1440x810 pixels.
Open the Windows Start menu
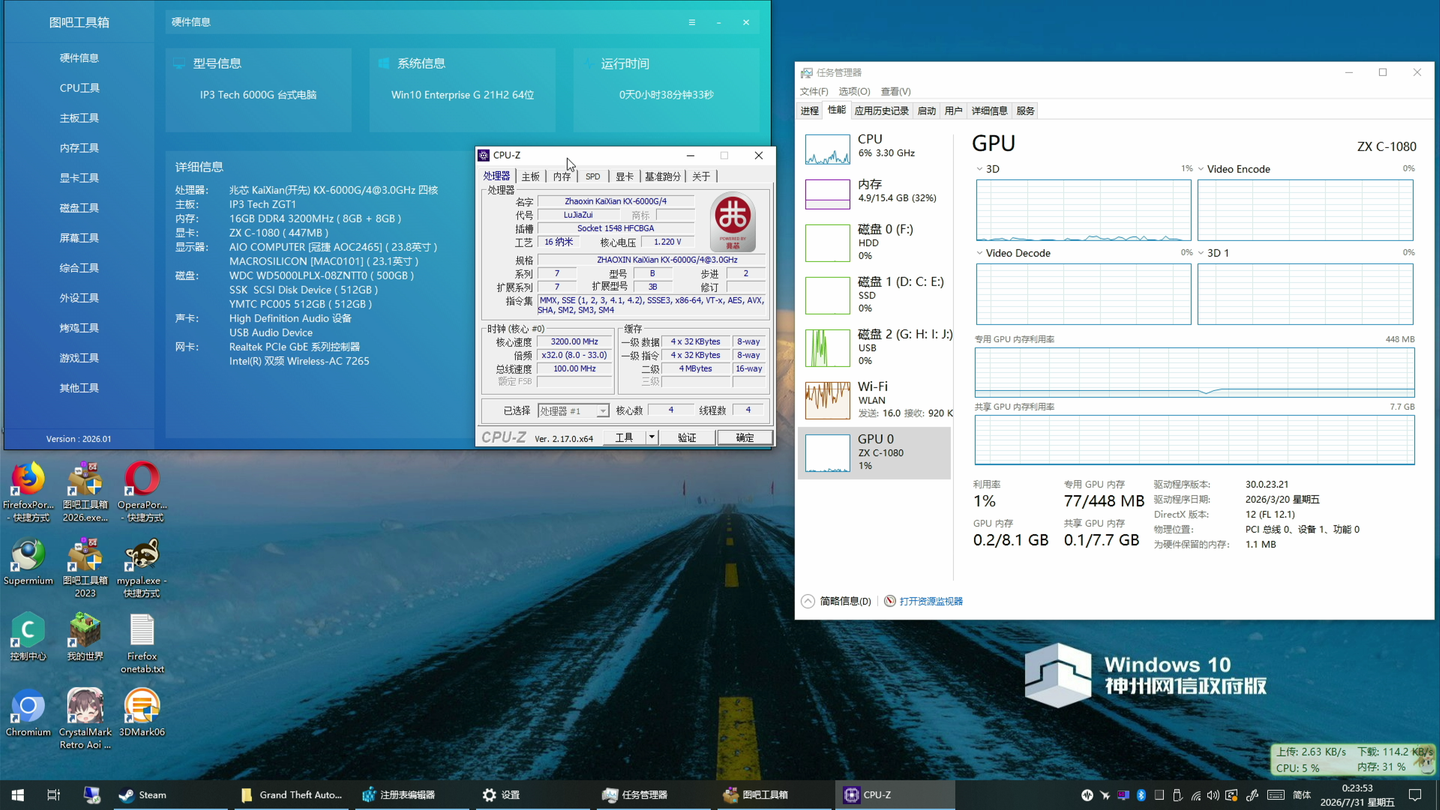pyautogui.click(x=17, y=795)
